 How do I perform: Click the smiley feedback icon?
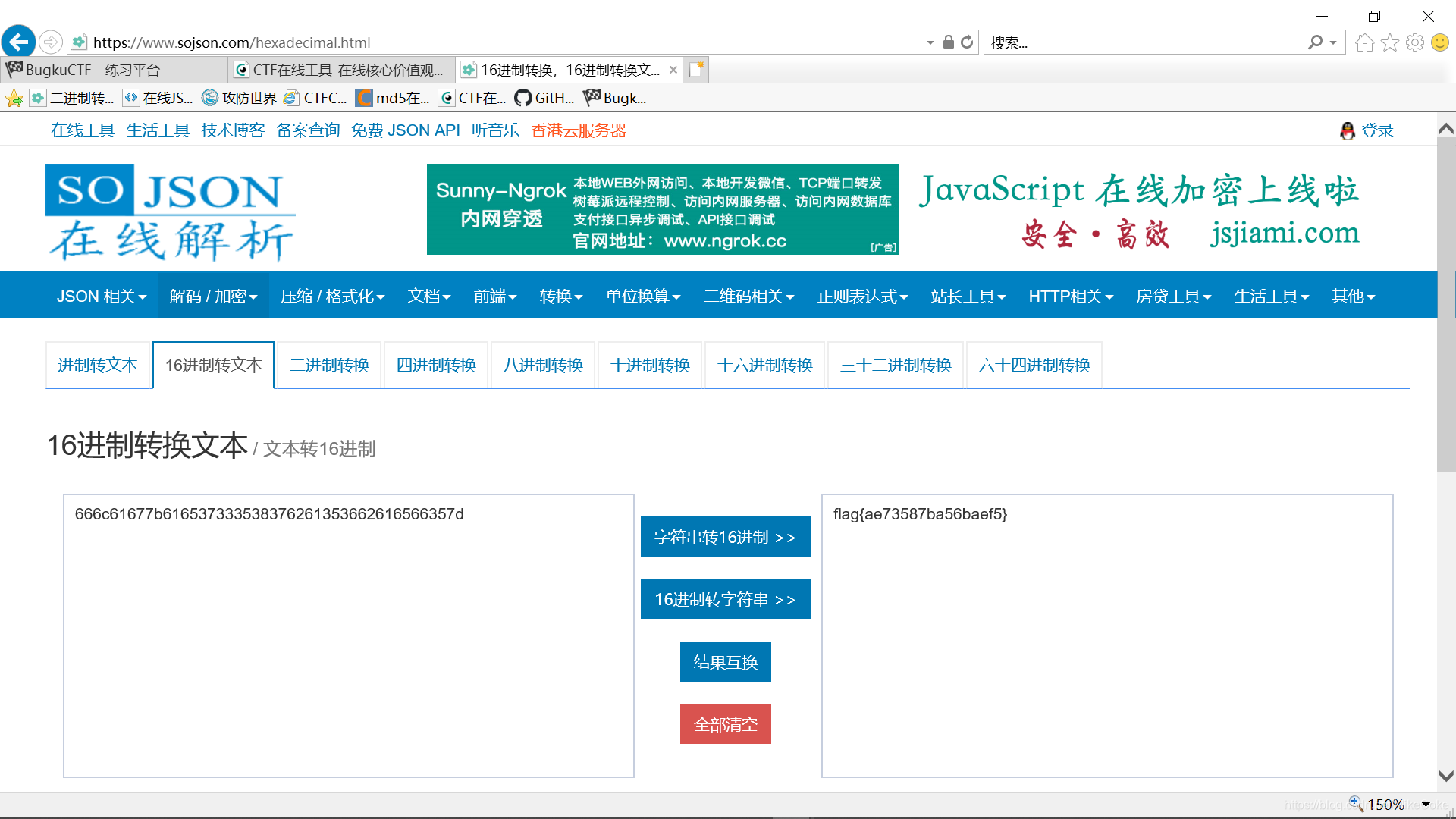[1439, 42]
